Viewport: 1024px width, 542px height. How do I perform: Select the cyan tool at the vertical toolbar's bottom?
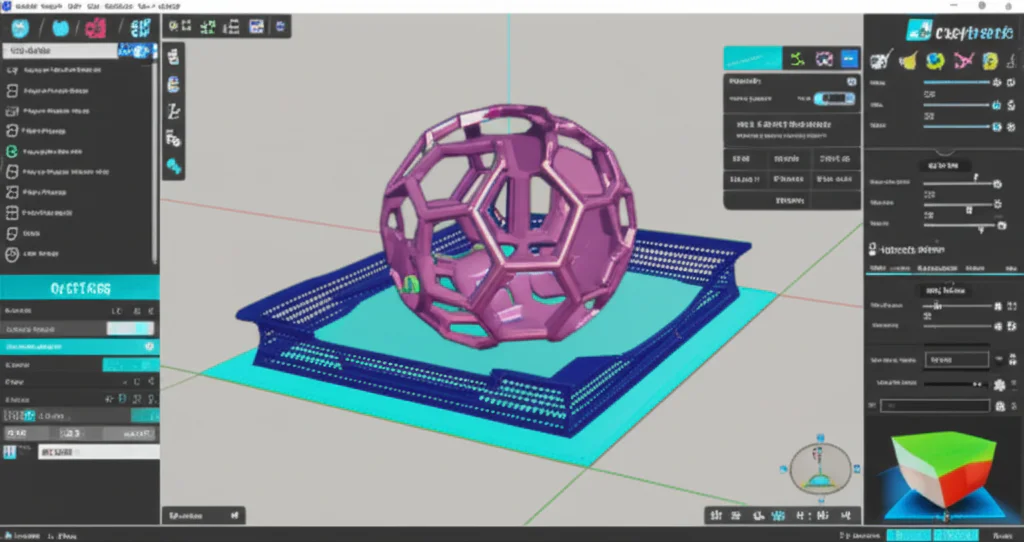(x=174, y=166)
